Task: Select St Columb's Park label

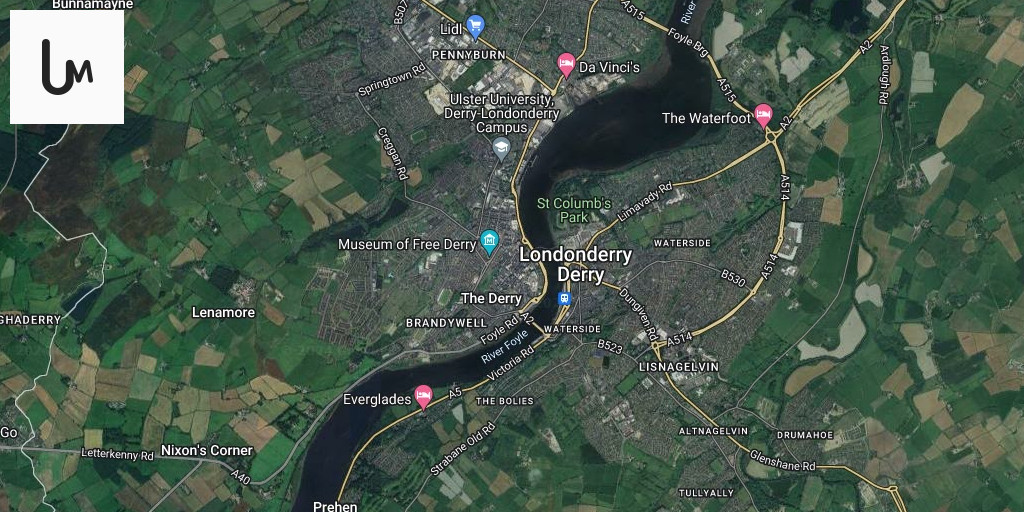Action: coord(573,210)
